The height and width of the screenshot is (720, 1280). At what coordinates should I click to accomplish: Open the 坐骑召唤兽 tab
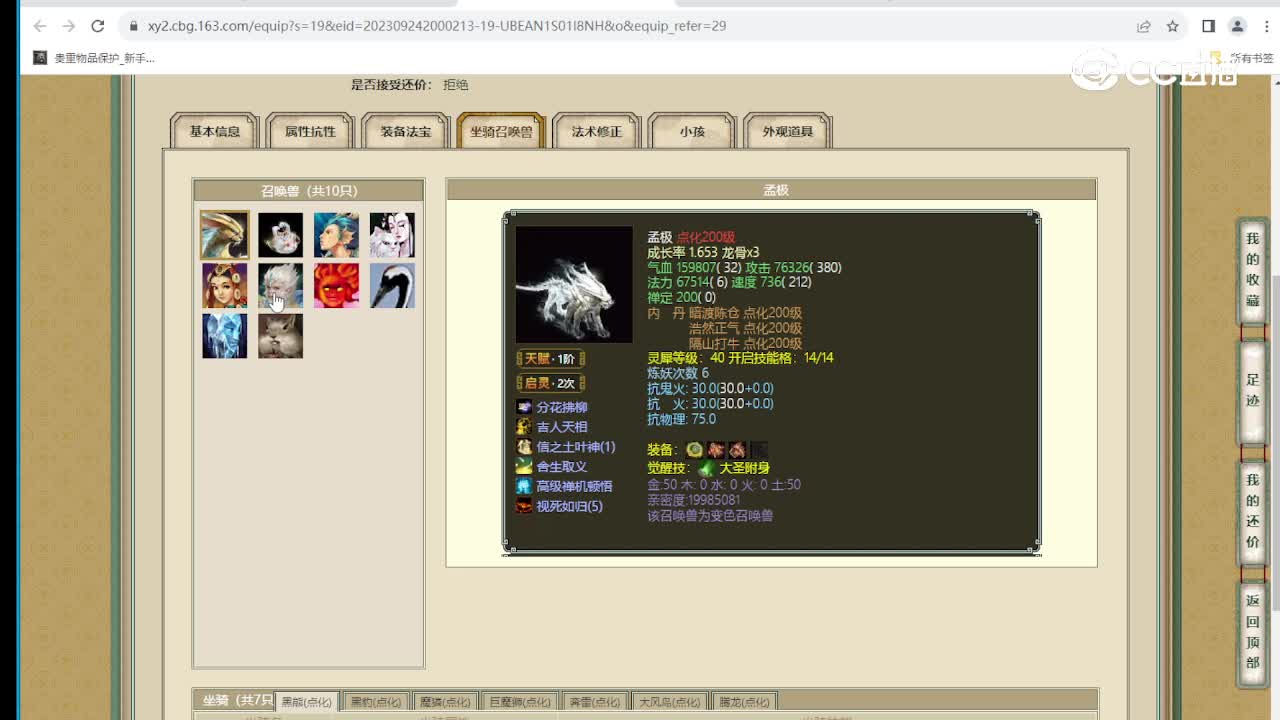click(501, 131)
